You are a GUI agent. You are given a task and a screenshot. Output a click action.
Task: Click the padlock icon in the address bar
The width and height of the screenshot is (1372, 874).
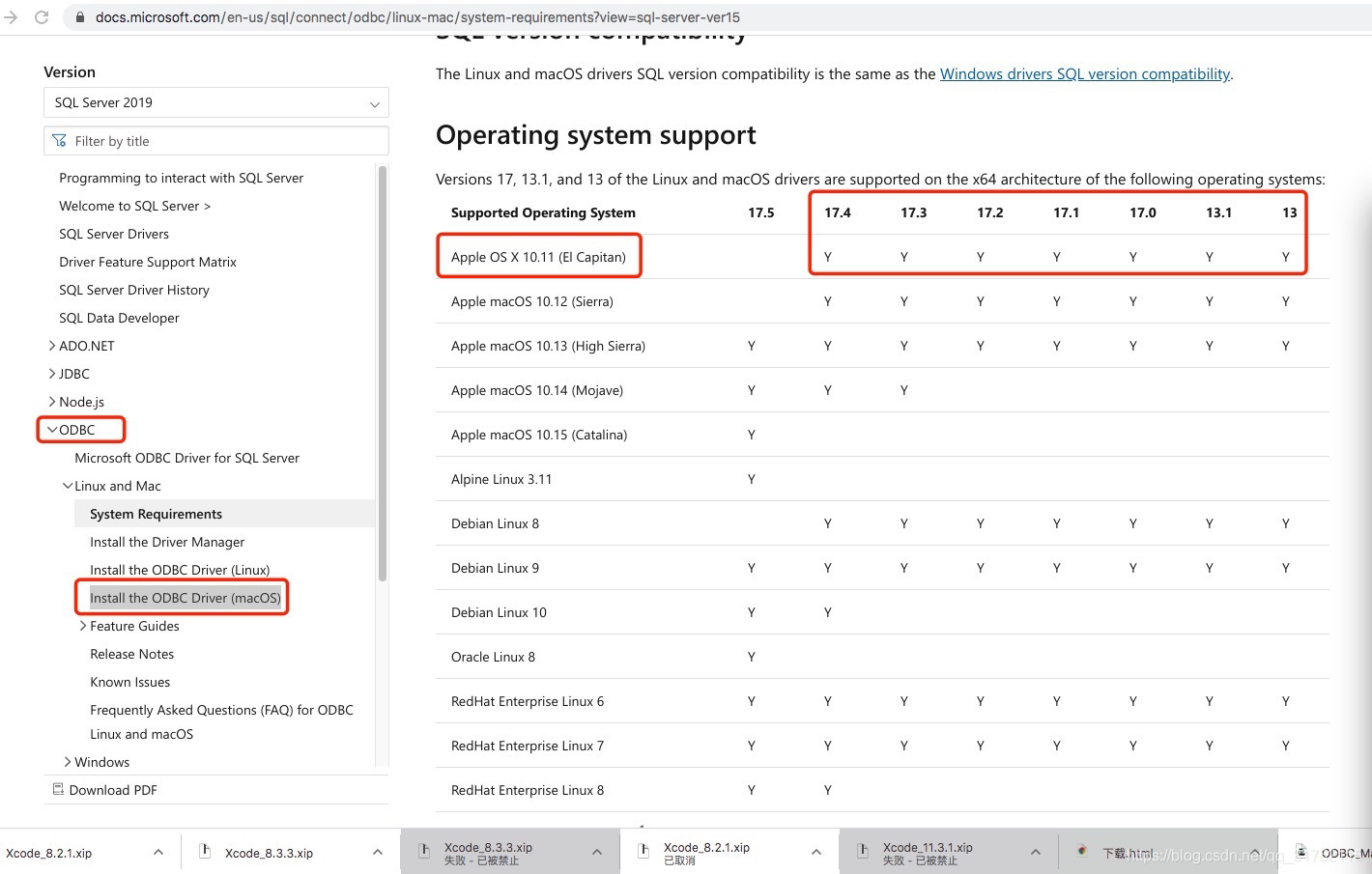(x=78, y=16)
